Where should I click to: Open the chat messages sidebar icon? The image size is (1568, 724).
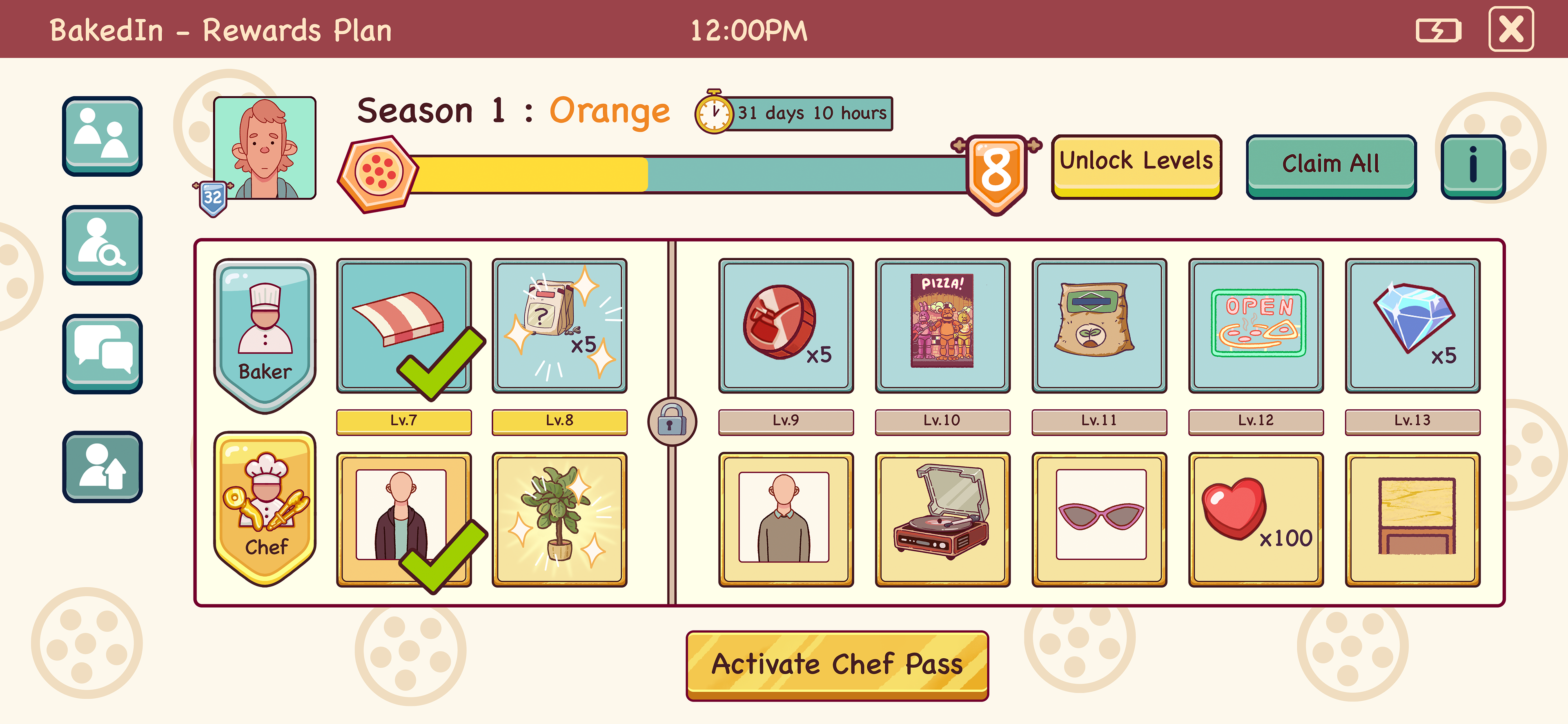point(102,353)
